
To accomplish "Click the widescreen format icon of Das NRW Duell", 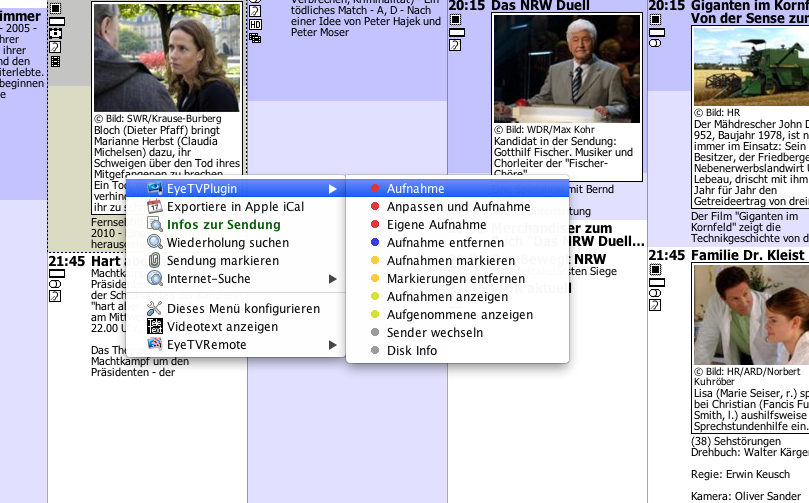I will click(x=457, y=33).
